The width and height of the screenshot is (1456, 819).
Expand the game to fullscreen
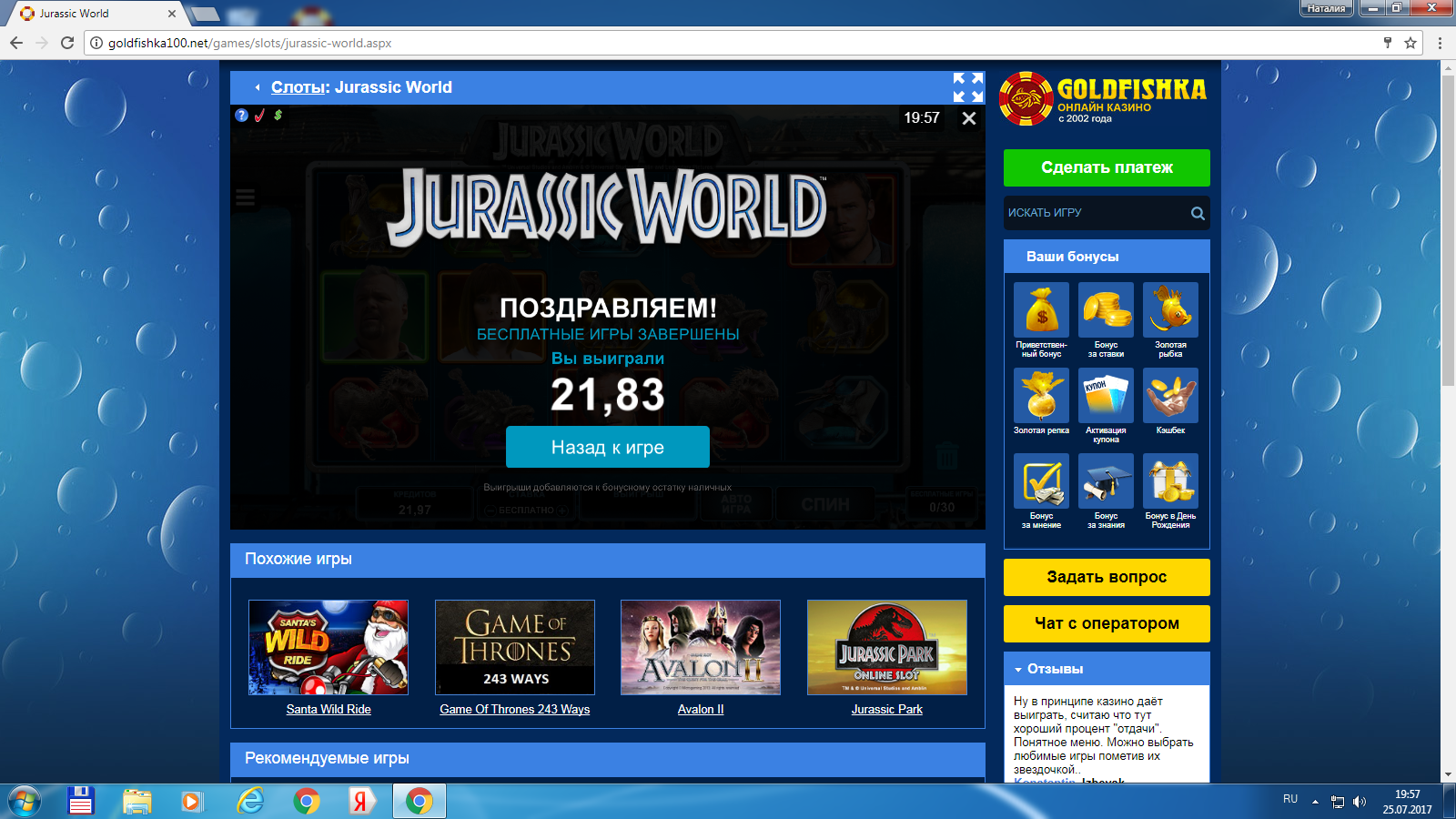(x=968, y=87)
